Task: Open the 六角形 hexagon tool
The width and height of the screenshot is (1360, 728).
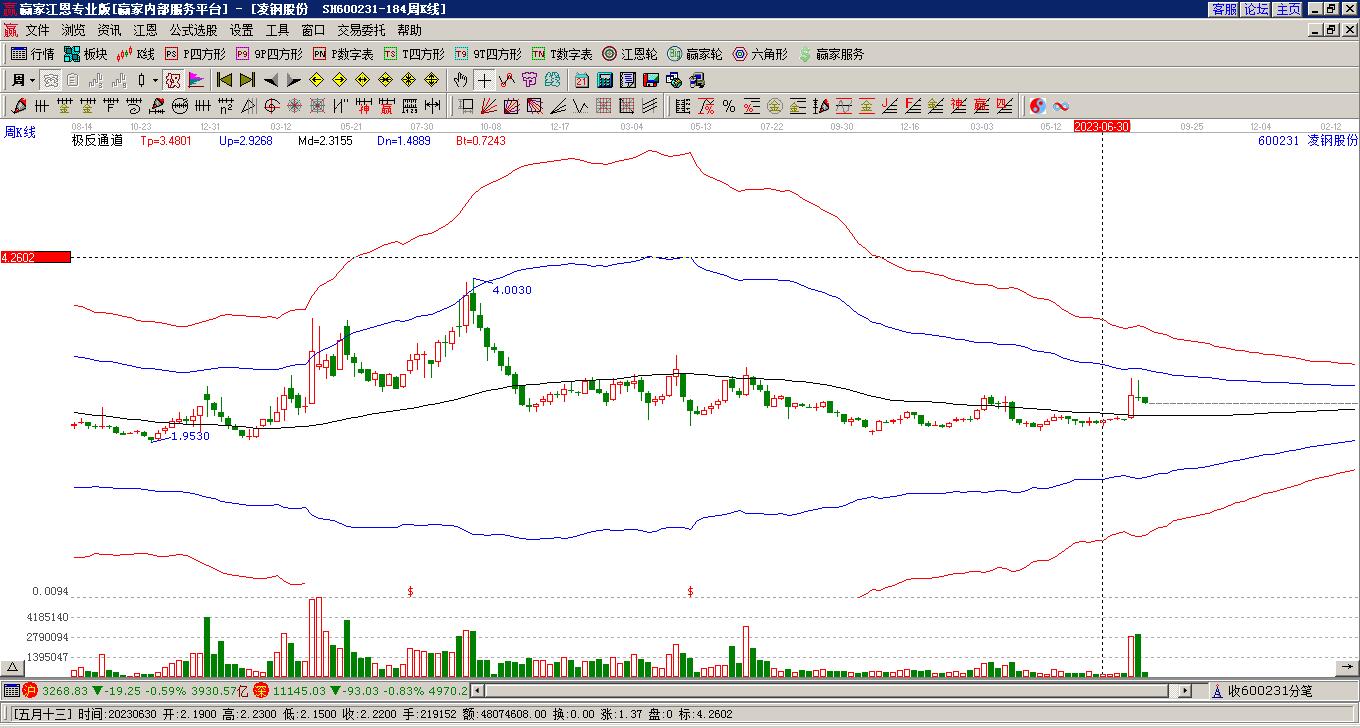Action: click(x=760, y=54)
